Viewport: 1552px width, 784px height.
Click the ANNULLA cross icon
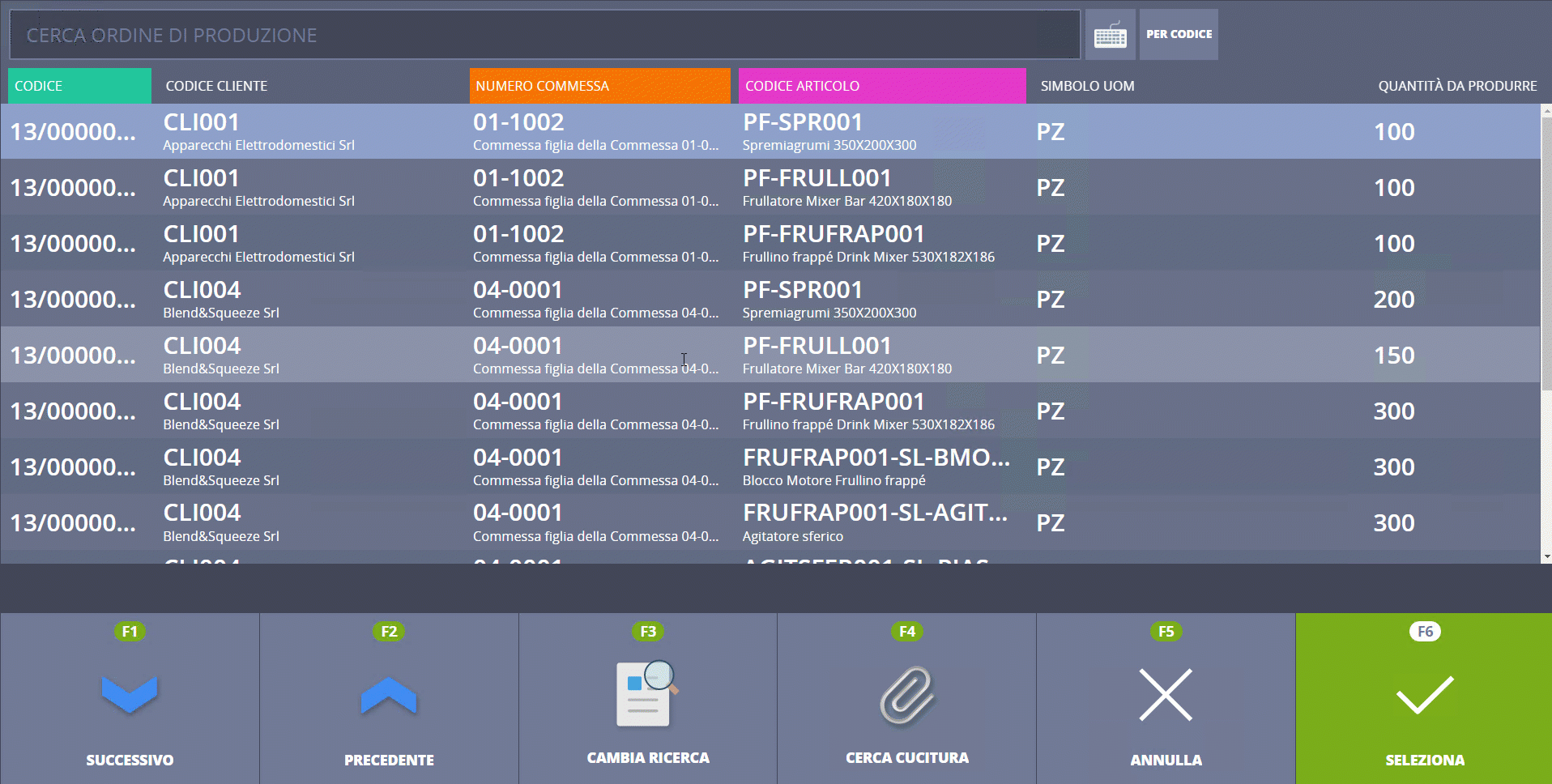1166,695
